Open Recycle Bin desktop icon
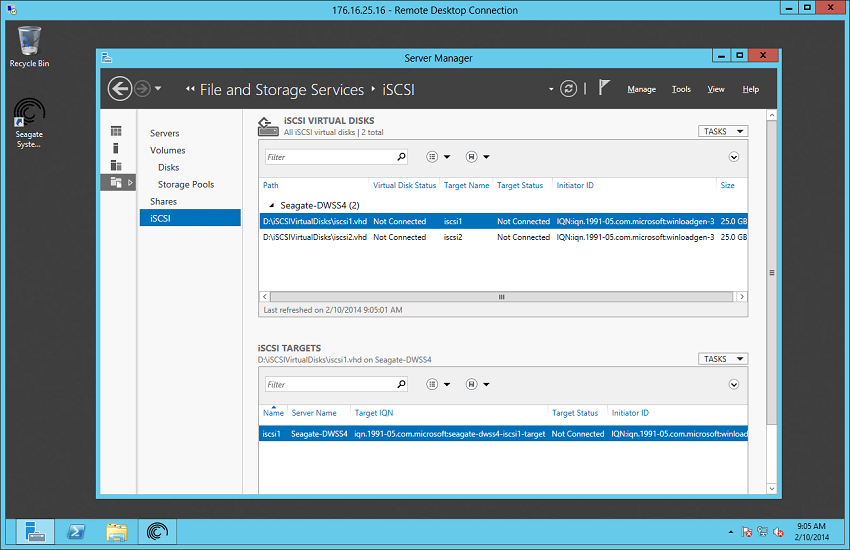This screenshot has height=550, width=850. (x=29, y=47)
